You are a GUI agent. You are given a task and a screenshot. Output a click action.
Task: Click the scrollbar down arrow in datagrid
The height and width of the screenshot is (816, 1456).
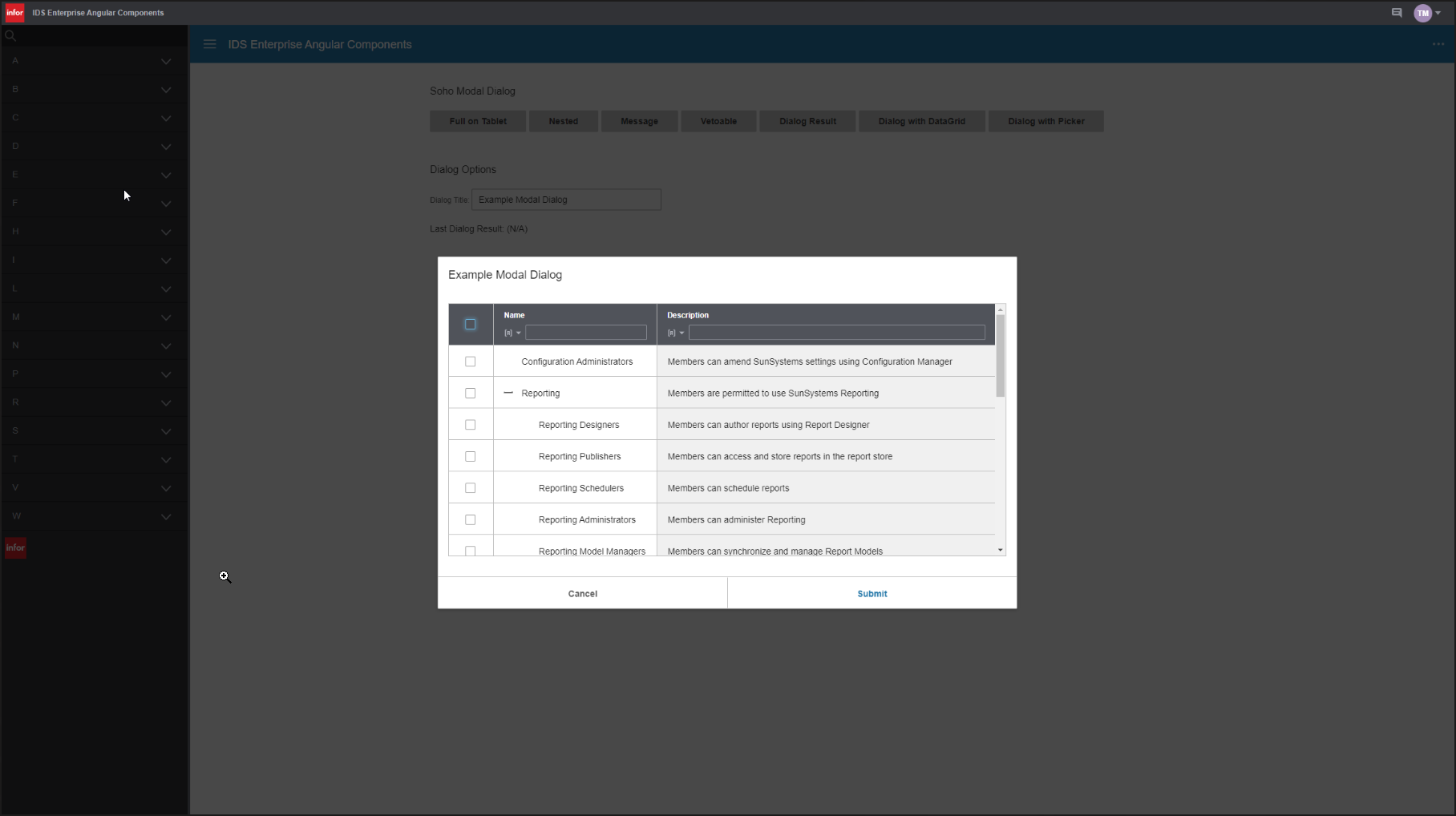(x=1001, y=550)
